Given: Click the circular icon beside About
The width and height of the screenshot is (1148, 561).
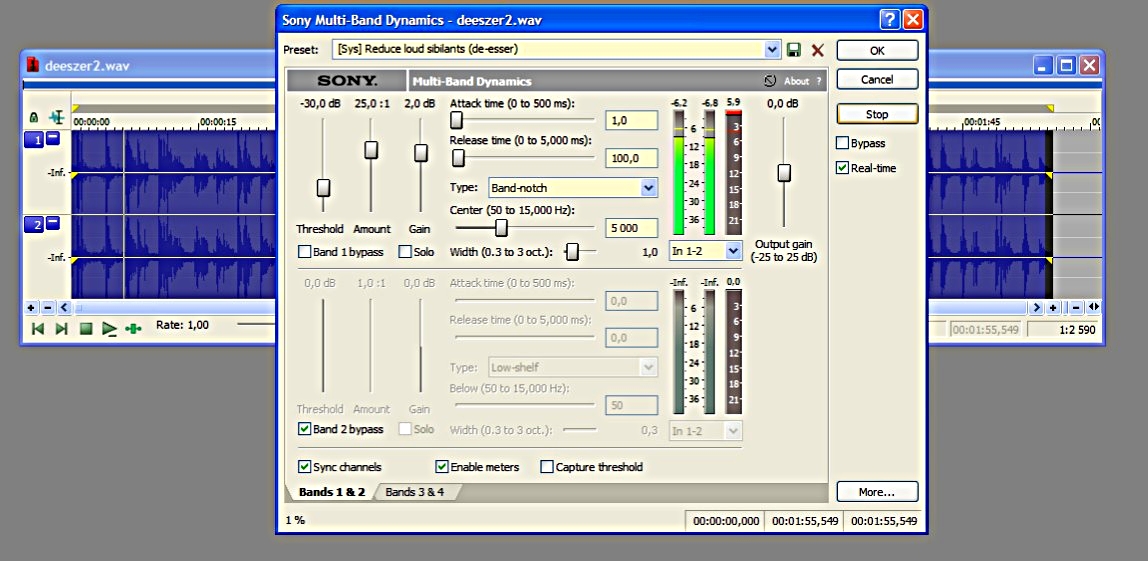Looking at the screenshot, I should pos(769,81).
